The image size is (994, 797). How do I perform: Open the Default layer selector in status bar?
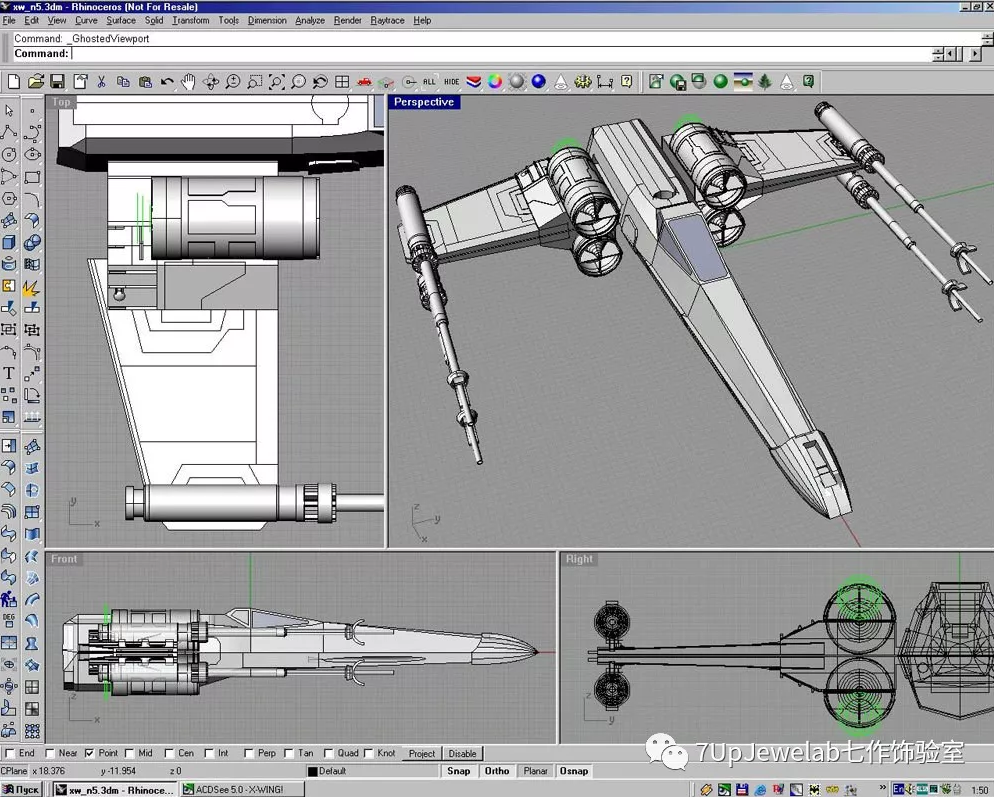click(370, 771)
